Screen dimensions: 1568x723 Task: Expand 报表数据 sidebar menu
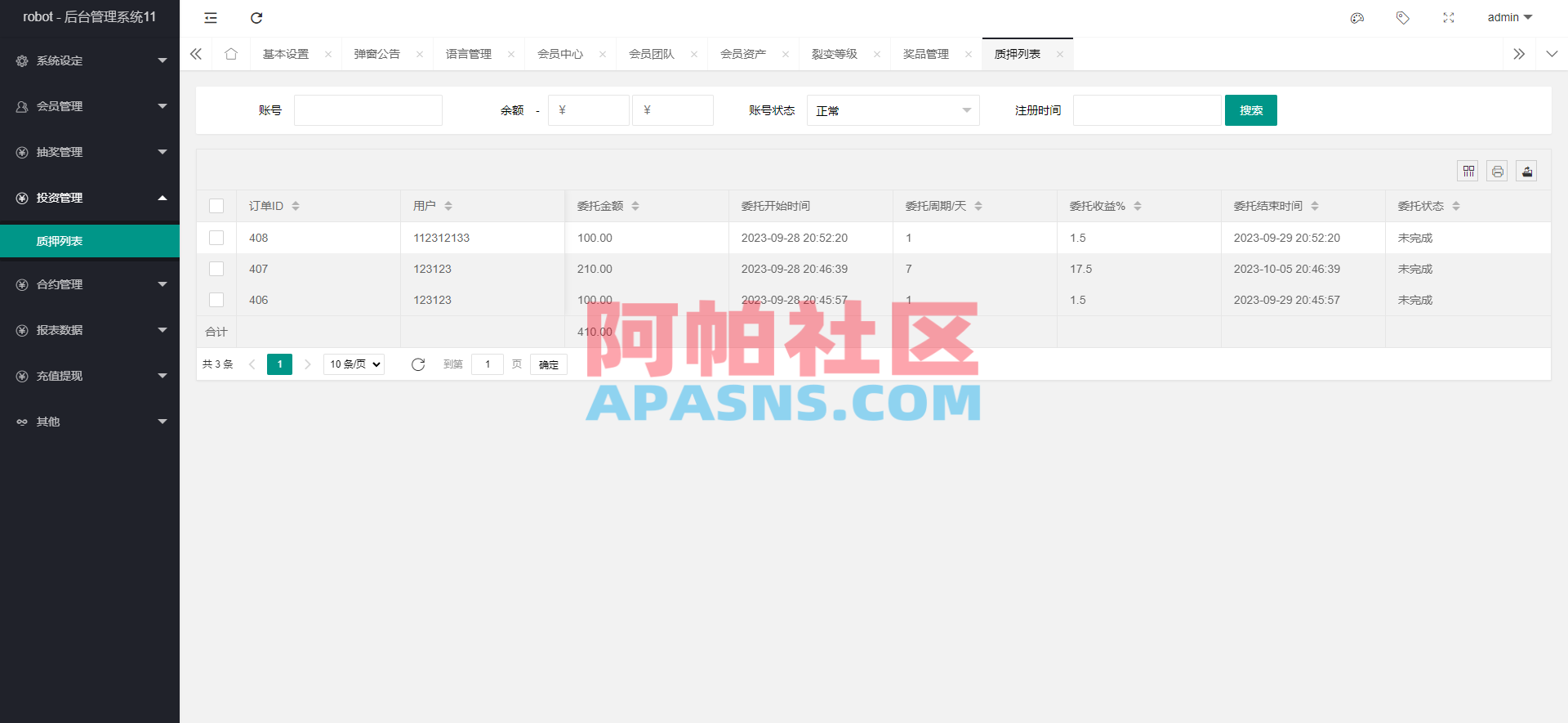(90, 330)
